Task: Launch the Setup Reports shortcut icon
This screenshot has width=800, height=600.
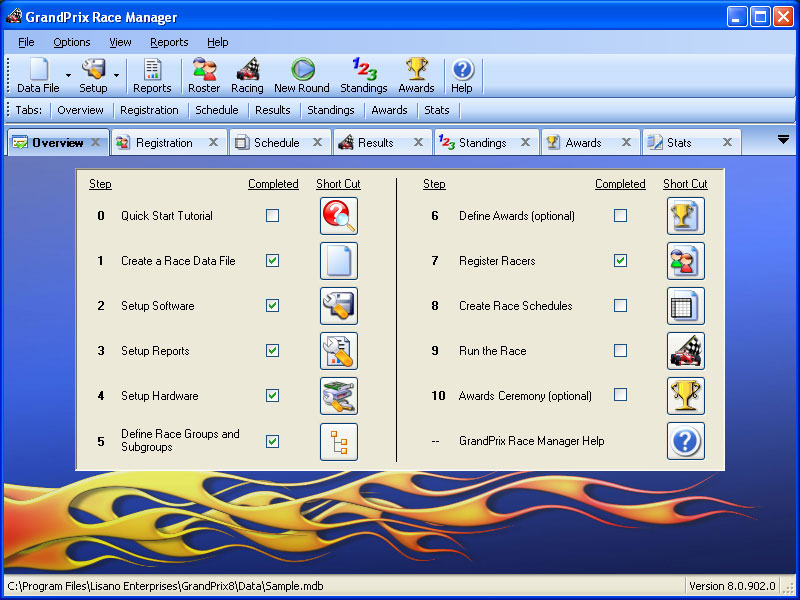Action: [339, 351]
